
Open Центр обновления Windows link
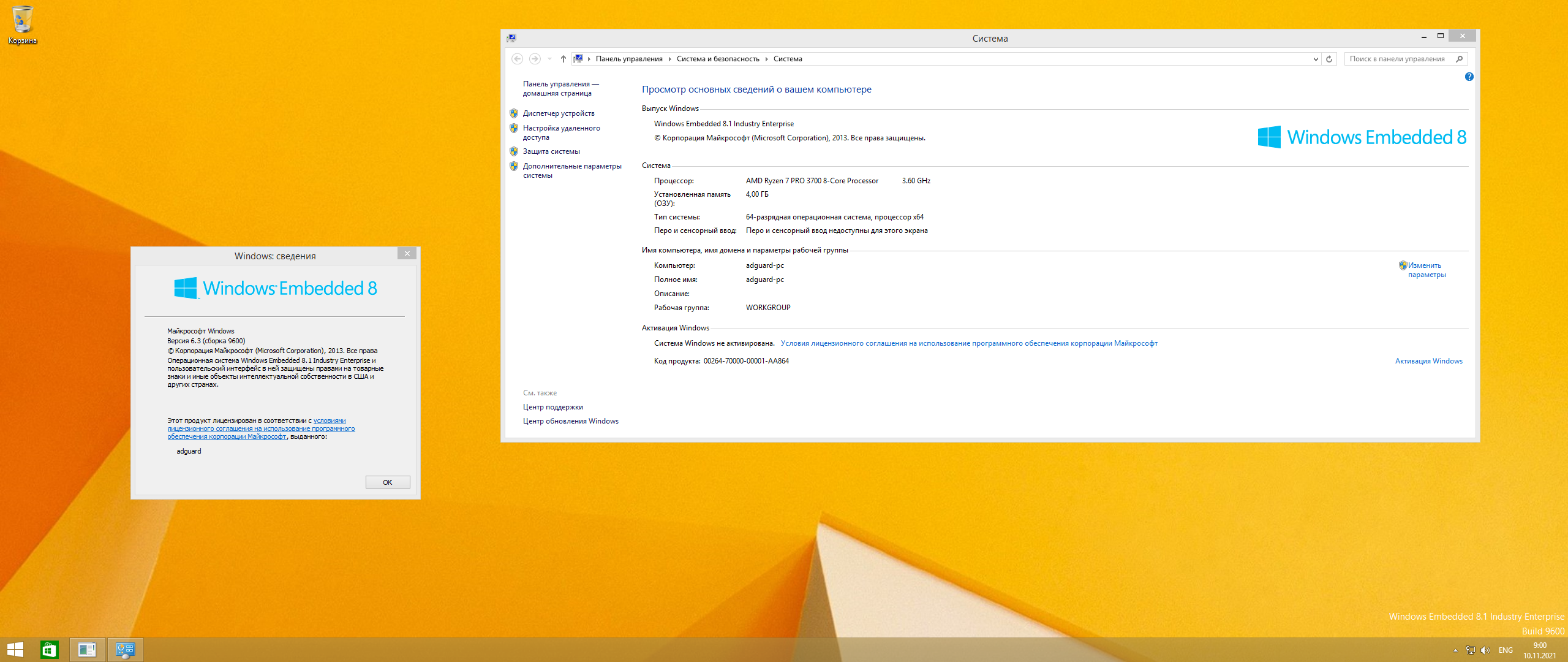tap(570, 421)
